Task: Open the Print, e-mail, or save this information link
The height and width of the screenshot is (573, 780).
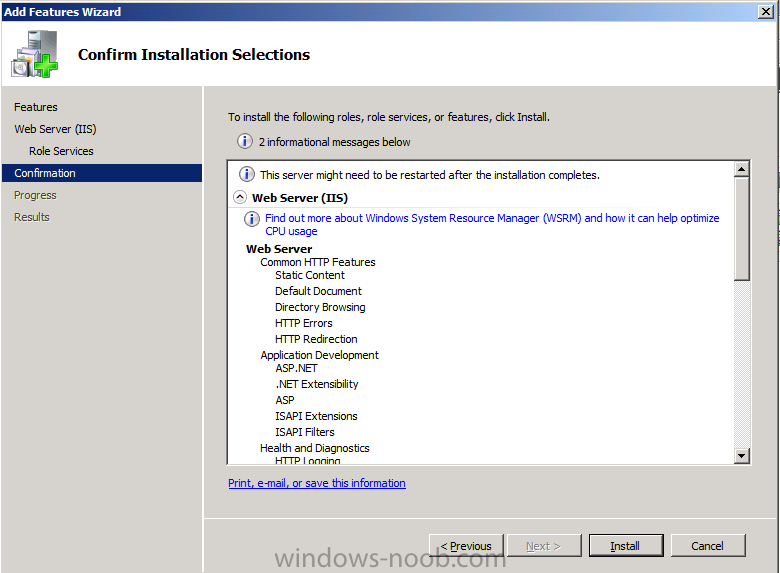Action: pyautogui.click(x=317, y=483)
